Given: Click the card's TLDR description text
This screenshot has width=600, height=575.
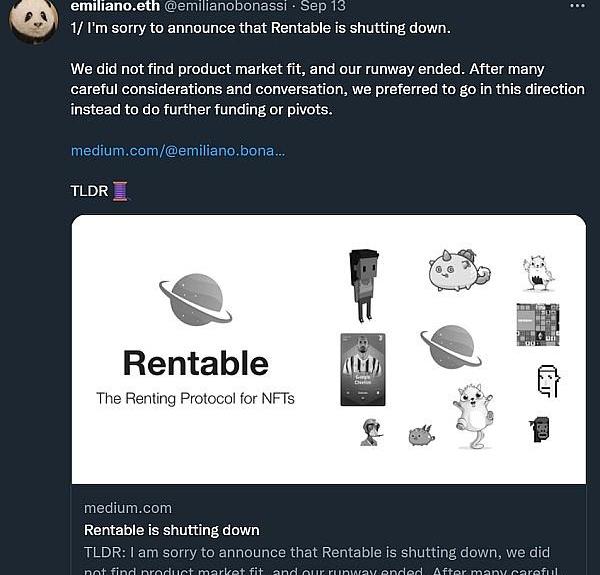Looking at the screenshot, I should [317, 553].
